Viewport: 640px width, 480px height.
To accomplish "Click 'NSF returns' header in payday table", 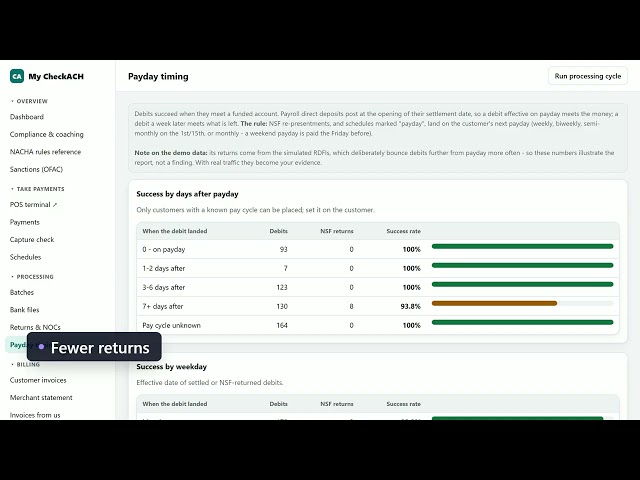I will point(337,231).
